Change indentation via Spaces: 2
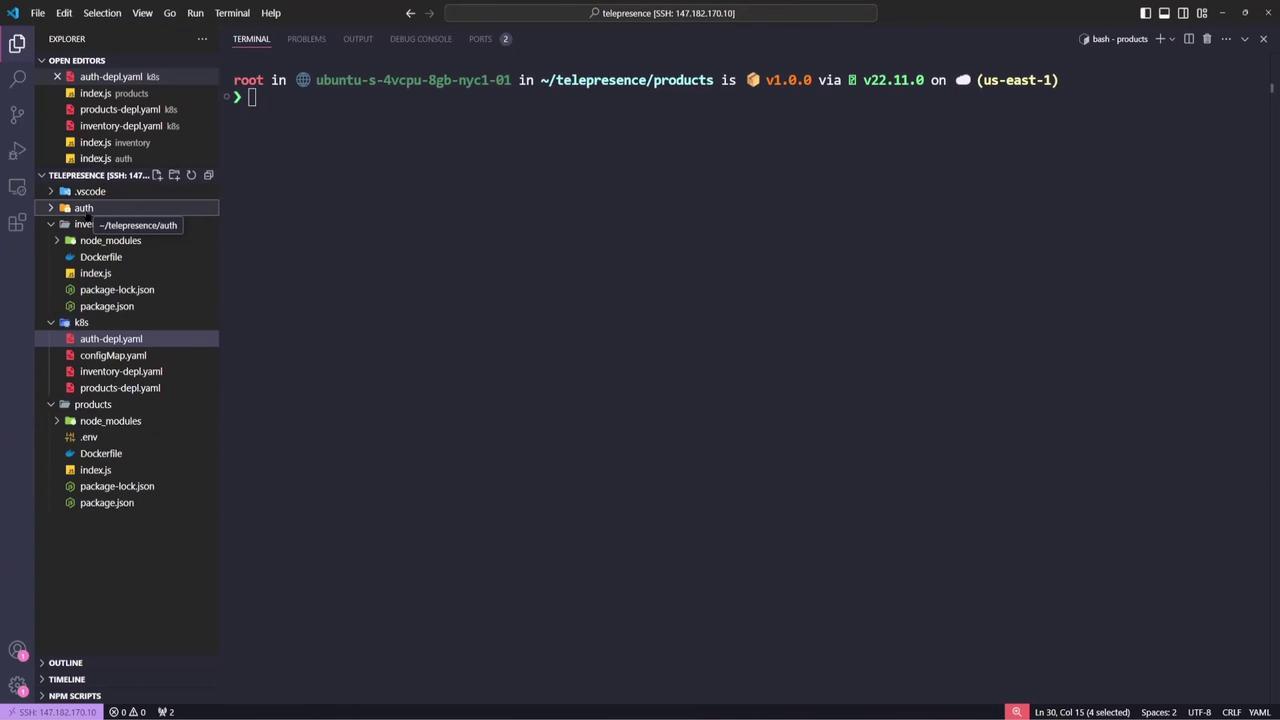 pyautogui.click(x=1159, y=712)
